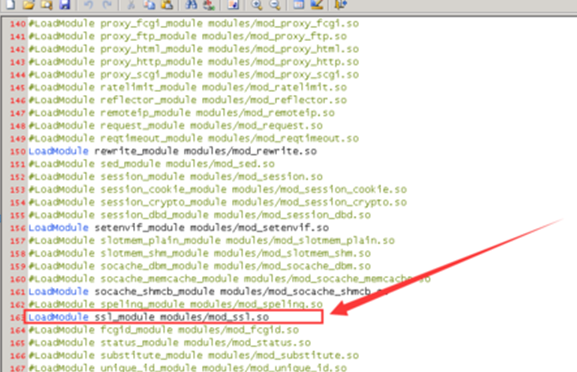The image size is (577, 372).
Task: Click the setenvif_module LoadModule line
Action: point(178,228)
